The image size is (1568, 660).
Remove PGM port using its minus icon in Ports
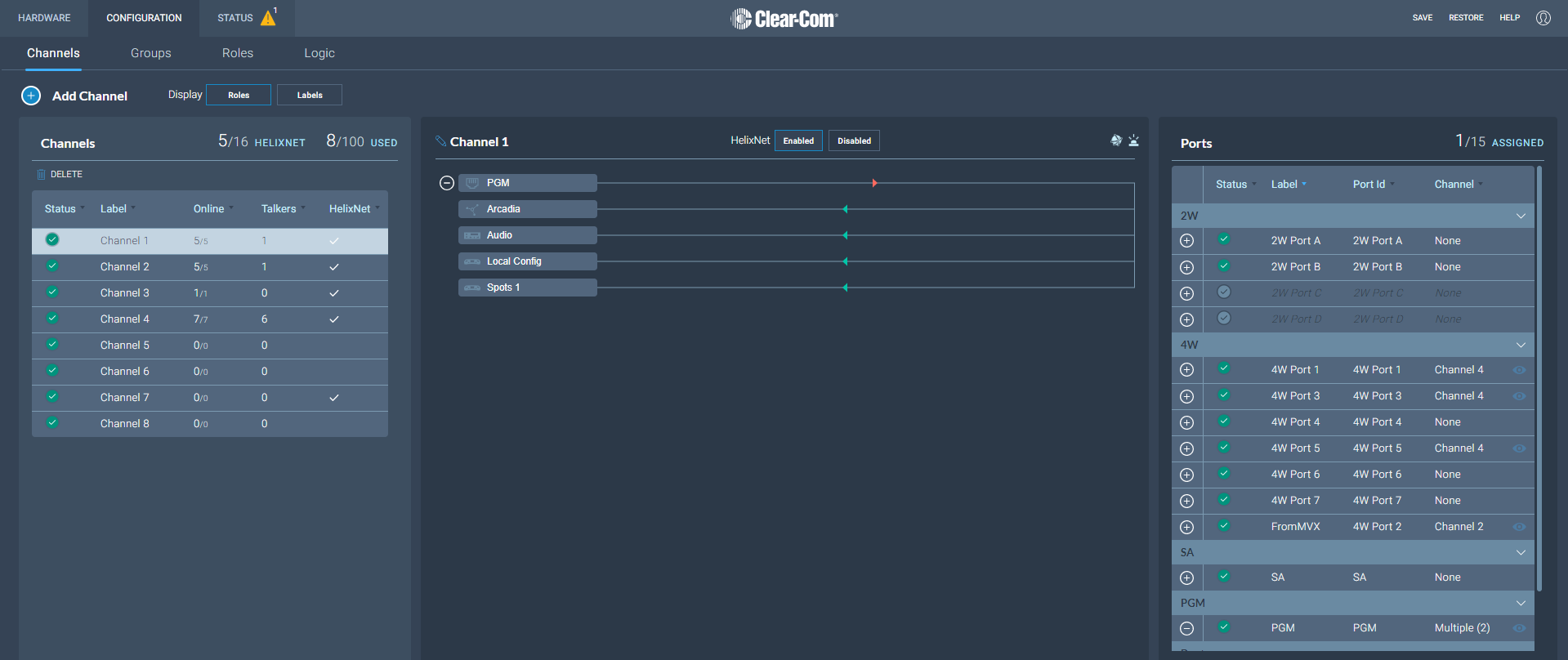(1187, 628)
